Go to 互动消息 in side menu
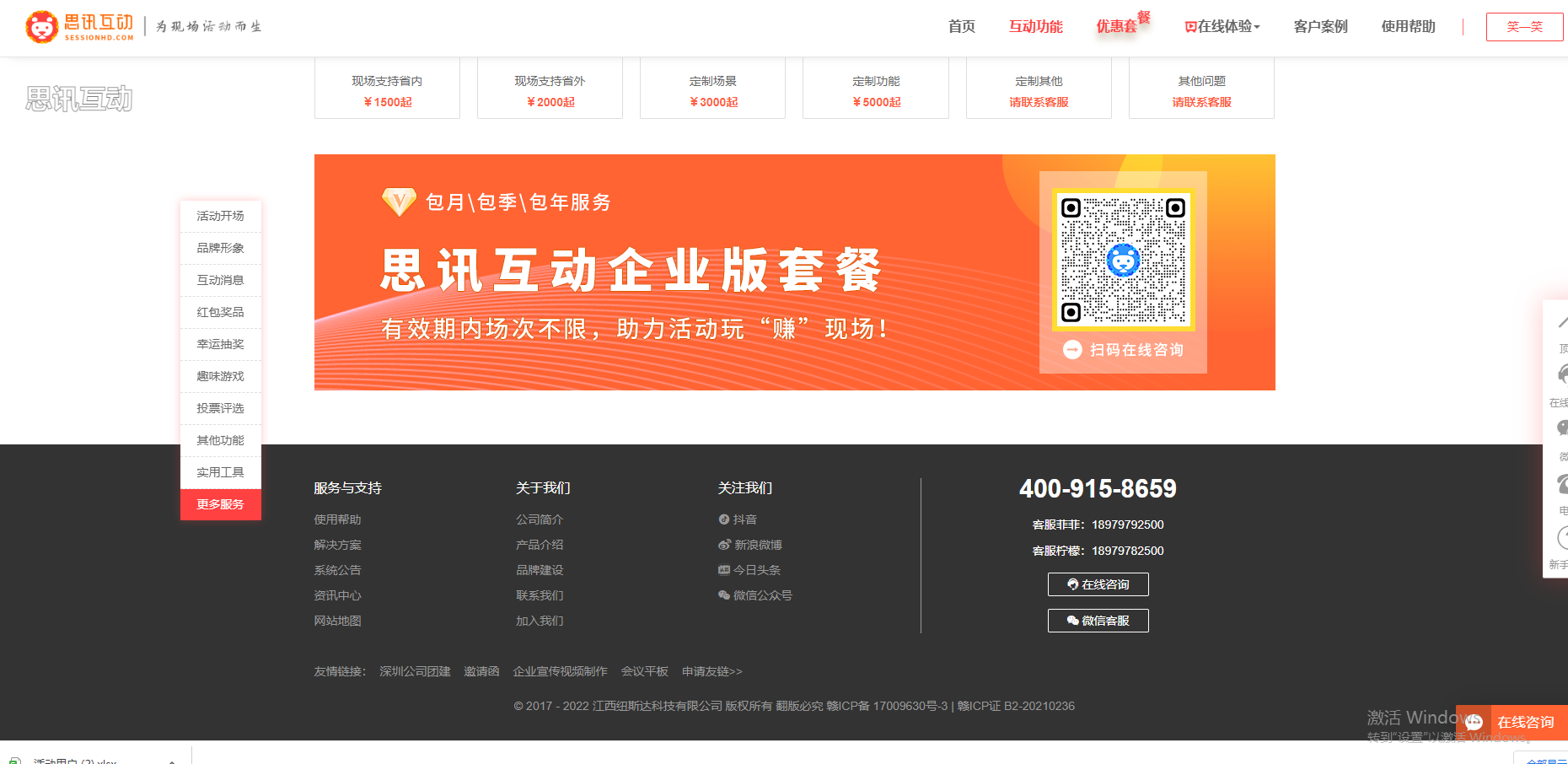Image resolution: width=1568 pixels, height=764 pixels. (x=221, y=280)
